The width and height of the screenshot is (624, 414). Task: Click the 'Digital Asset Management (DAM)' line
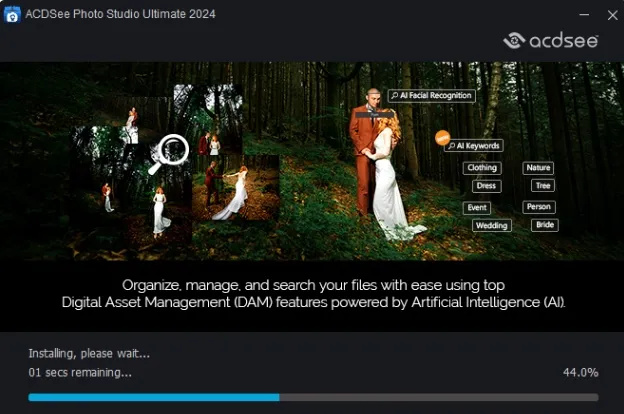[313, 302]
